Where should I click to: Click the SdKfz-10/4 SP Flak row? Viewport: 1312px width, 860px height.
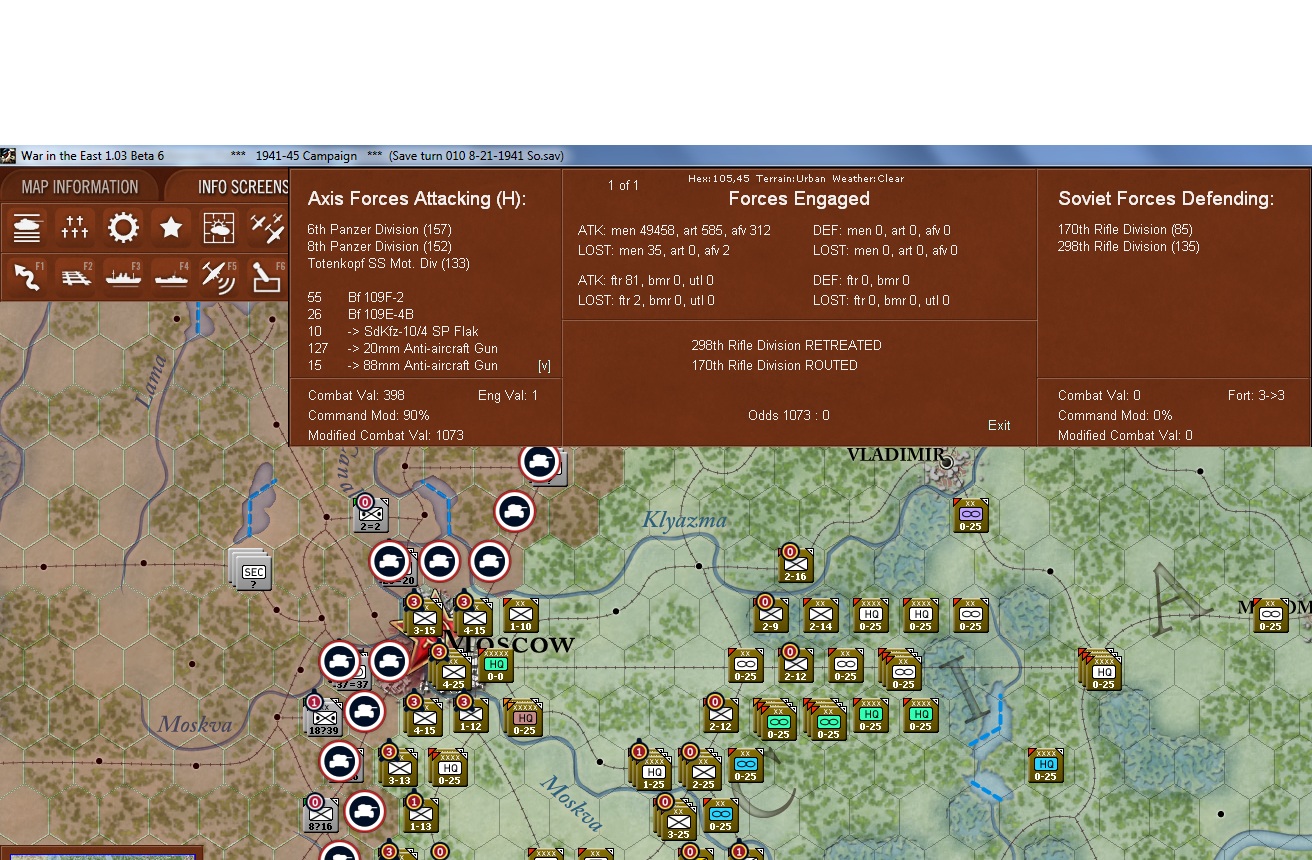[x=393, y=332]
